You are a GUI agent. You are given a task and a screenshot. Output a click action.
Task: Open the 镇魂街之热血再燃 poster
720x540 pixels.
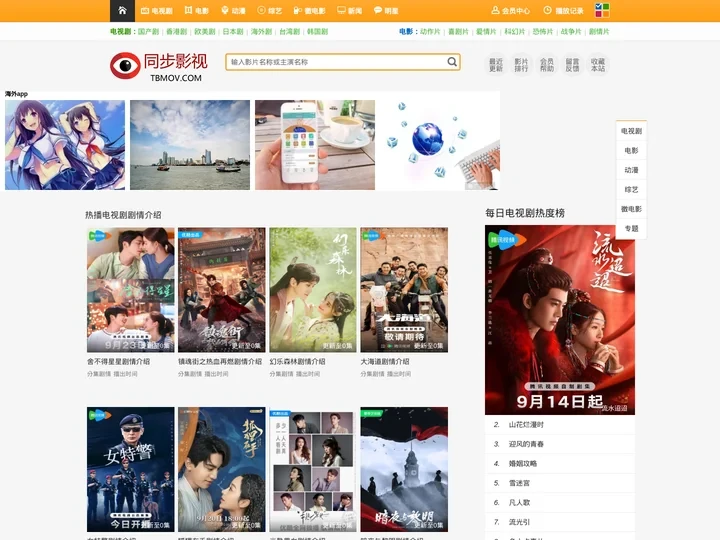(x=222, y=290)
